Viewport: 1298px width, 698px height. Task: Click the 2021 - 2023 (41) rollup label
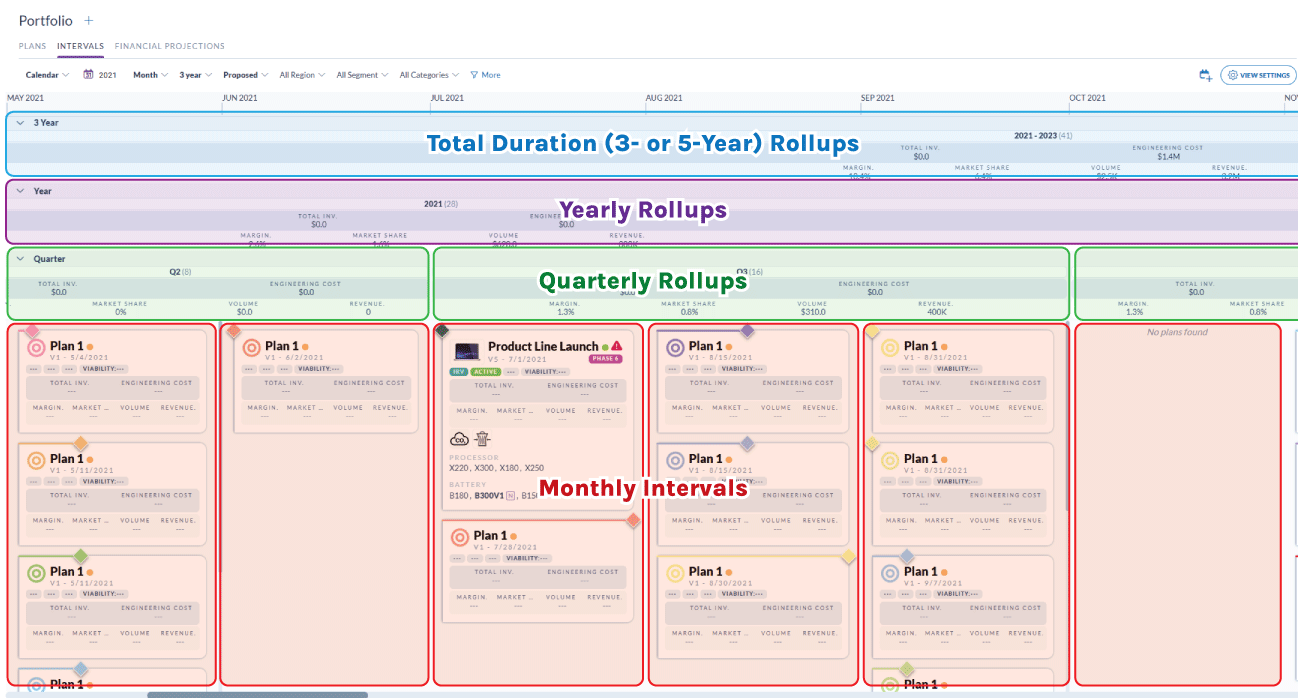[1043, 135]
